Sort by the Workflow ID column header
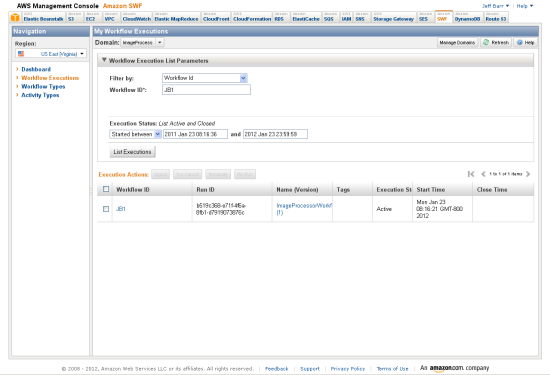550x375 pixels. (x=152, y=189)
